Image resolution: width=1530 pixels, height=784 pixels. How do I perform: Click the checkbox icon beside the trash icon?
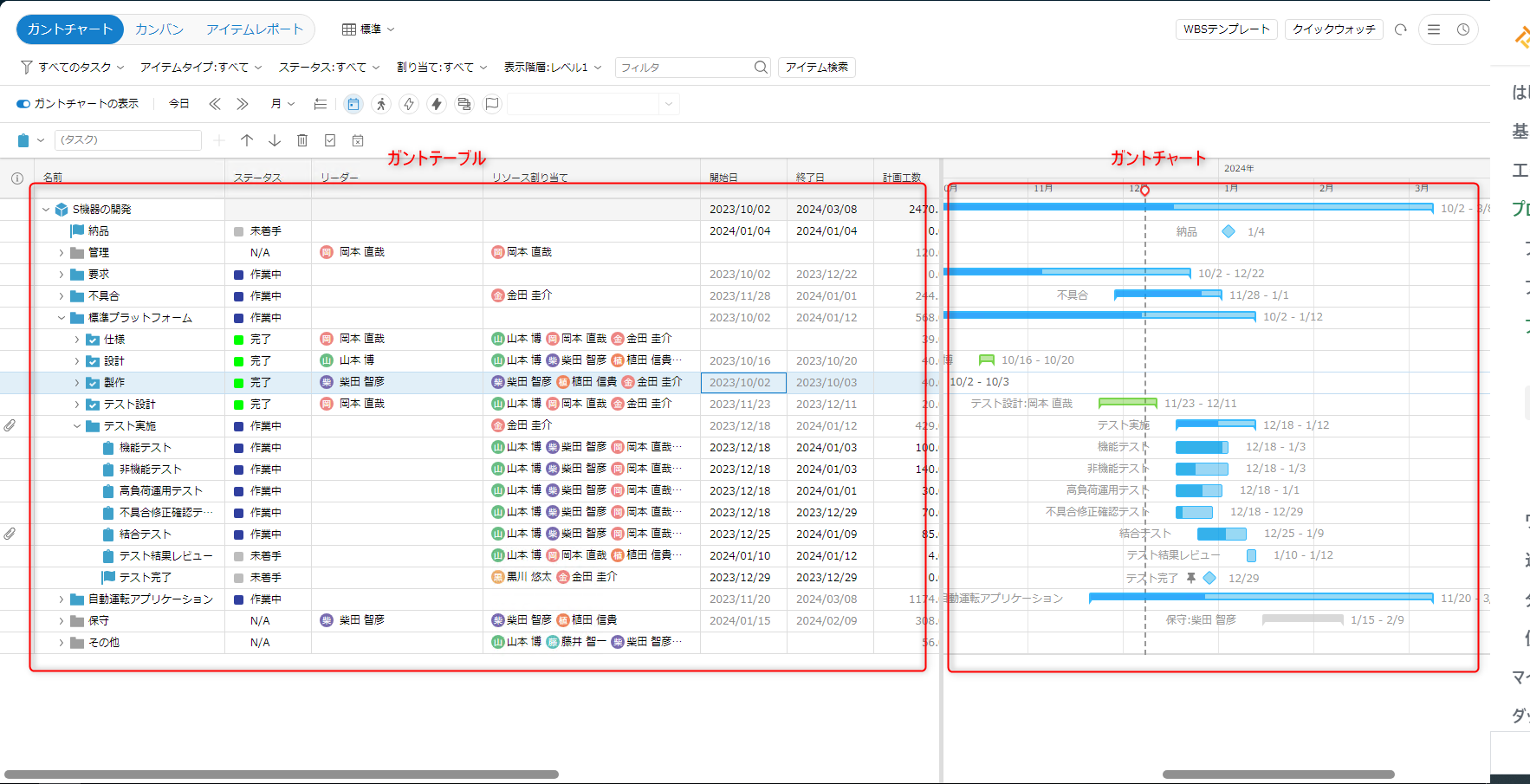[330, 140]
